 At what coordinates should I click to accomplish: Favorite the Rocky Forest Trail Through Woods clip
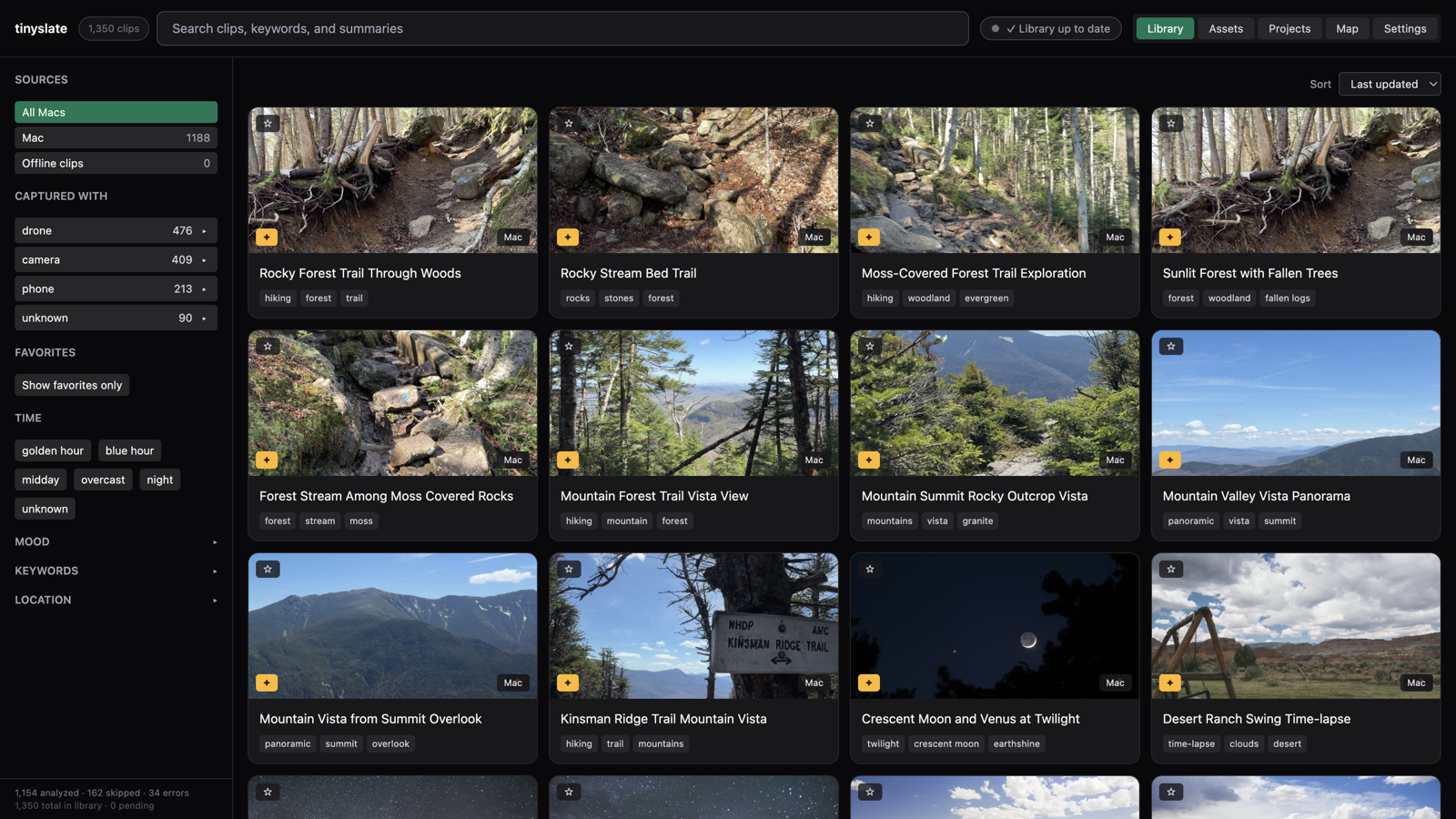[x=268, y=124]
